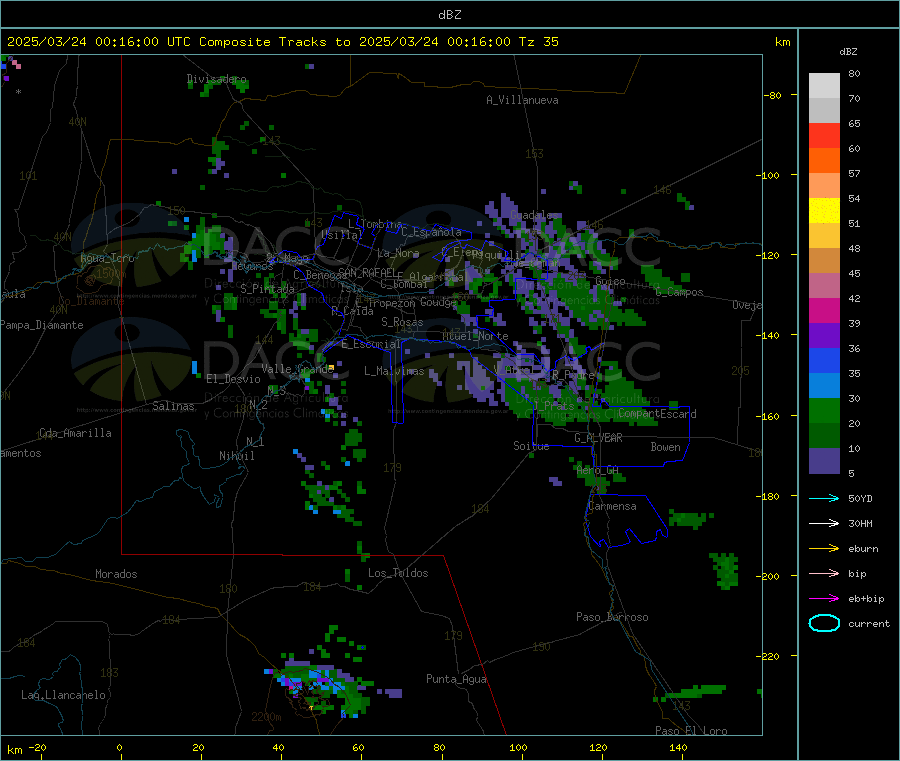Screen dimensions: 900x761
Task: Click the green echo east of Carmensa
Action: click(690, 519)
